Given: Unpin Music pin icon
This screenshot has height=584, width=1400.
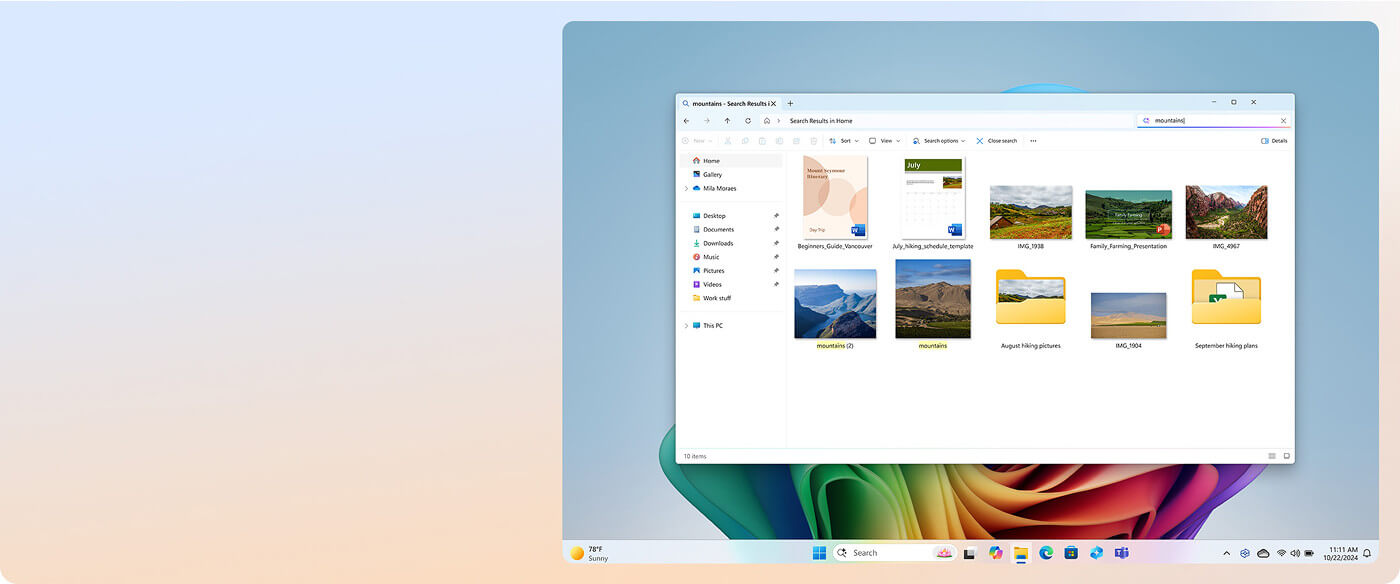Looking at the screenshot, I should pyautogui.click(x=776, y=257).
